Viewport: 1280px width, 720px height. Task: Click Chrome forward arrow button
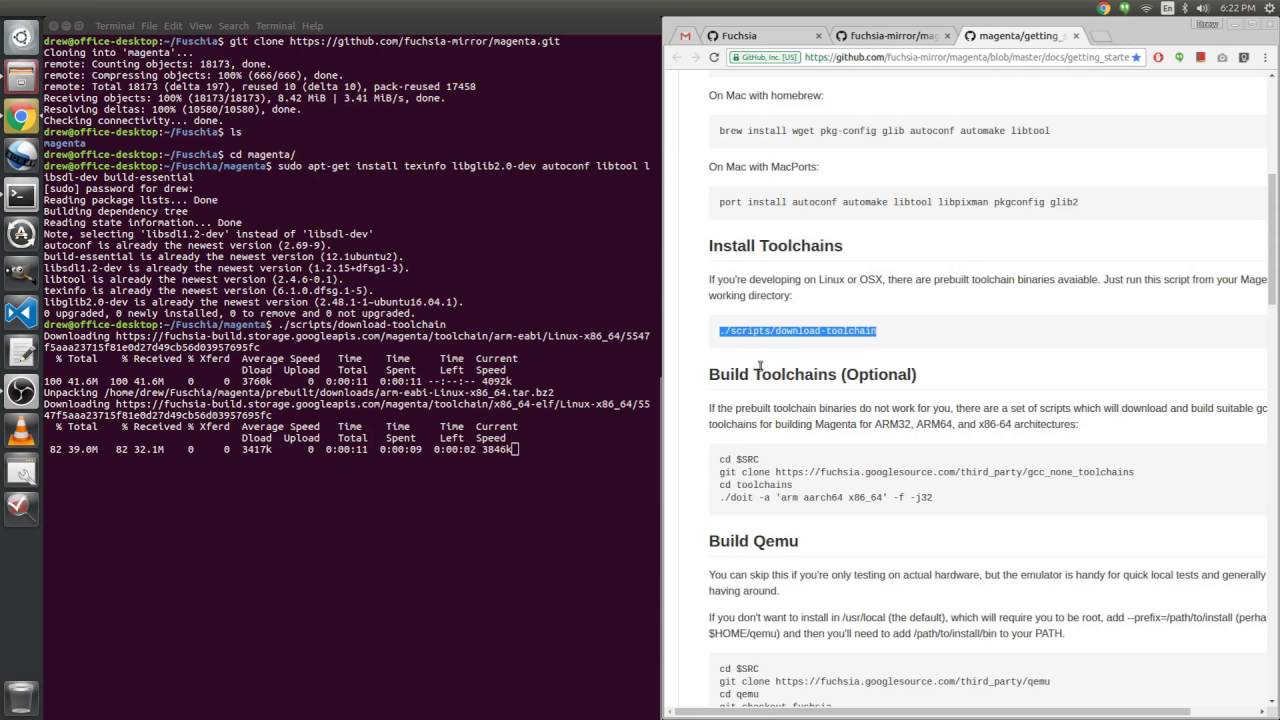pos(695,57)
